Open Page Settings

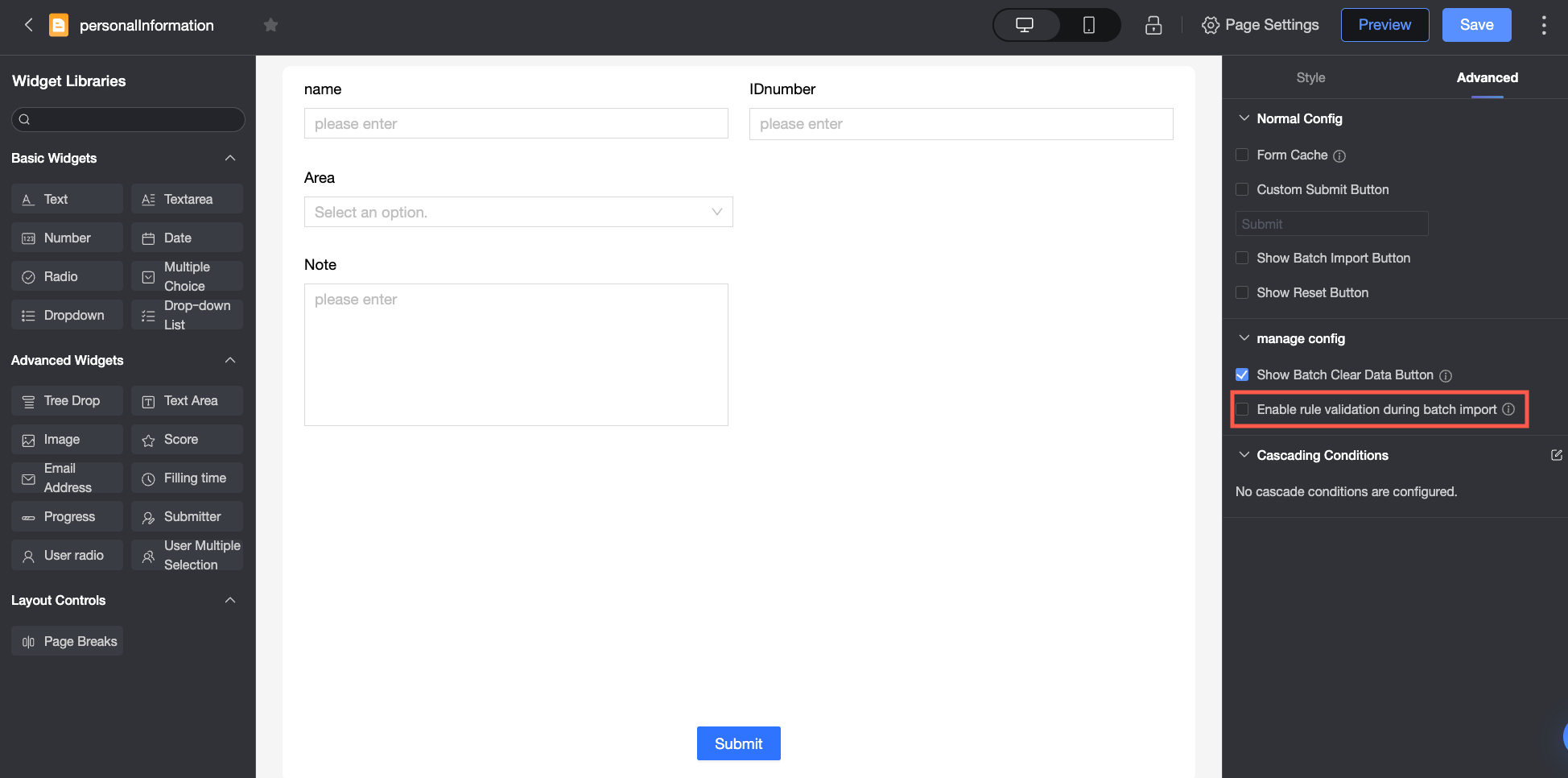point(1261,25)
